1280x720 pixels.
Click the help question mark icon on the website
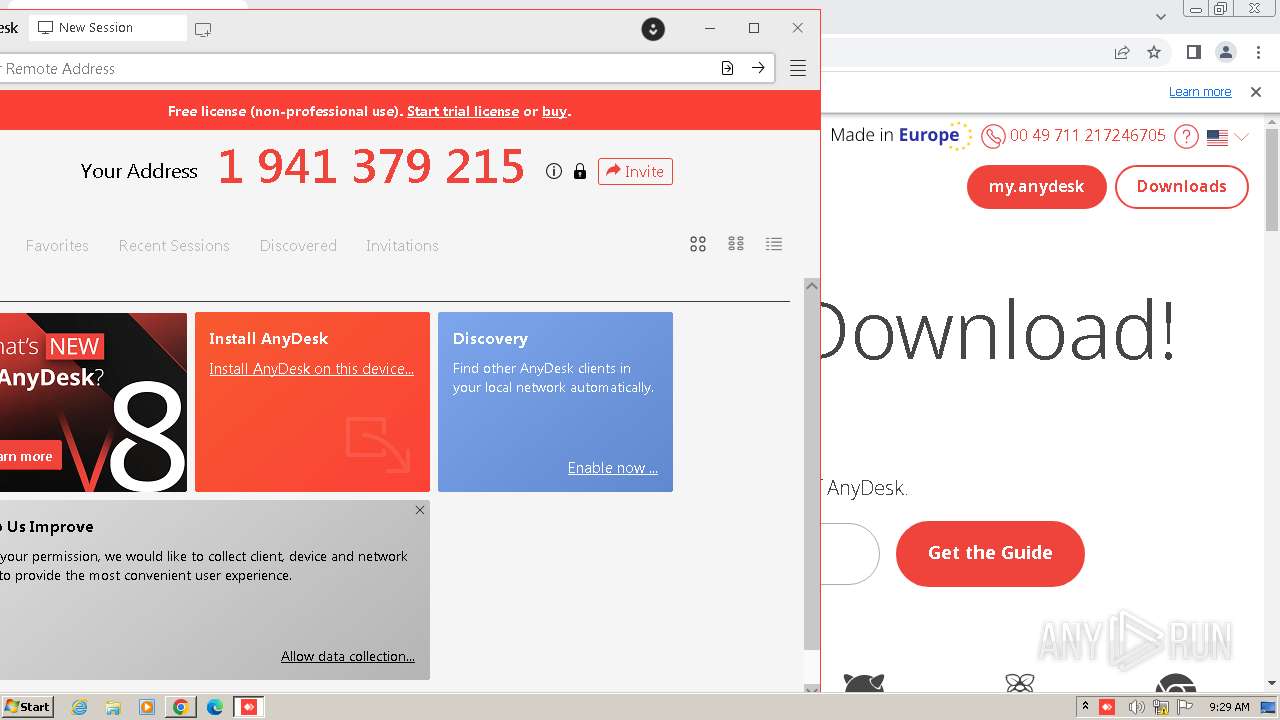click(x=1186, y=137)
